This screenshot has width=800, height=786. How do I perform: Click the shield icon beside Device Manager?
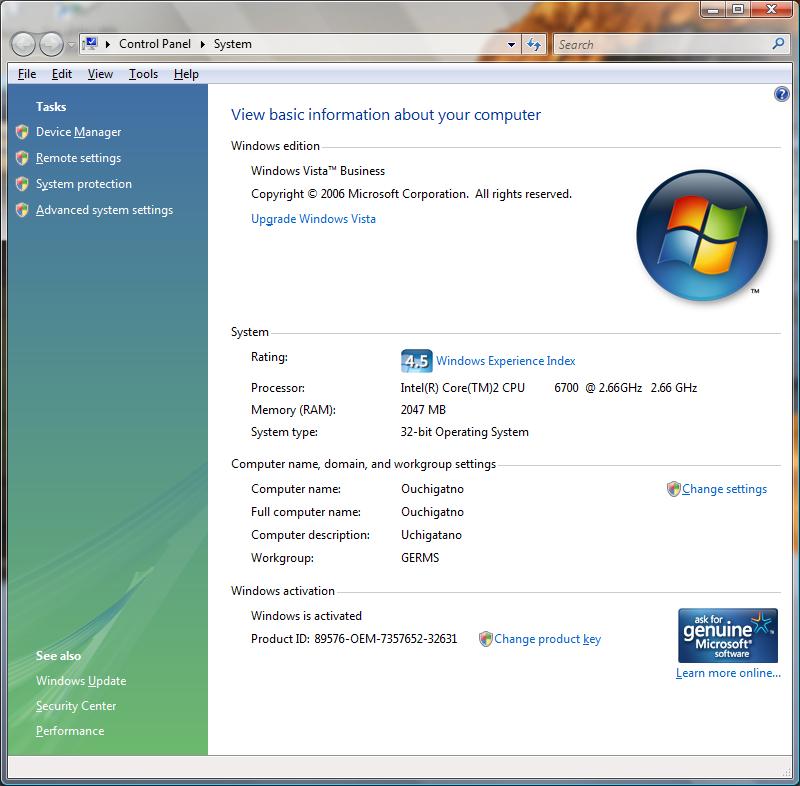tap(22, 132)
